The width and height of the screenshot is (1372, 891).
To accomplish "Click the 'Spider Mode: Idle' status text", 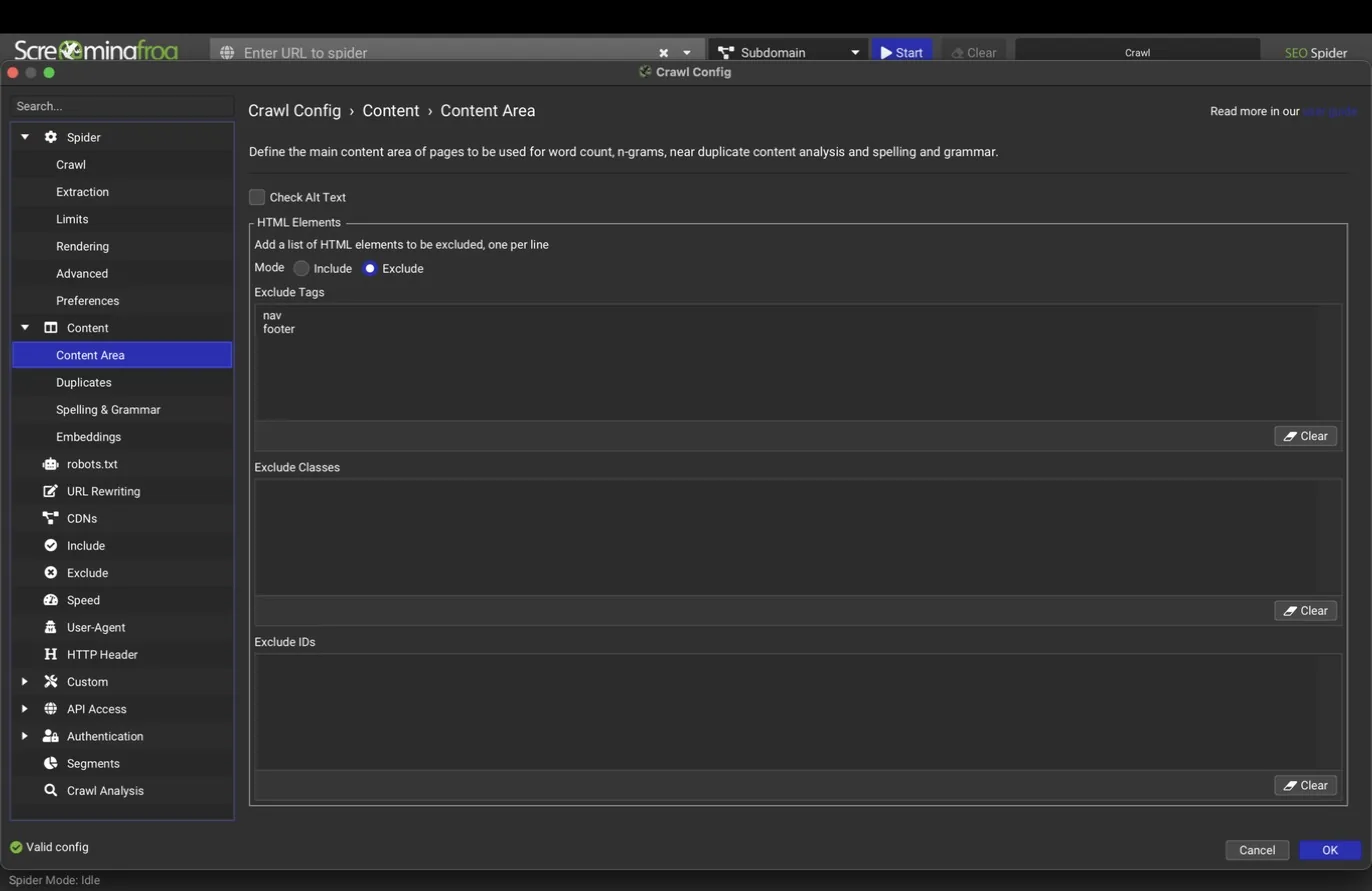I will tap(54, 880).
